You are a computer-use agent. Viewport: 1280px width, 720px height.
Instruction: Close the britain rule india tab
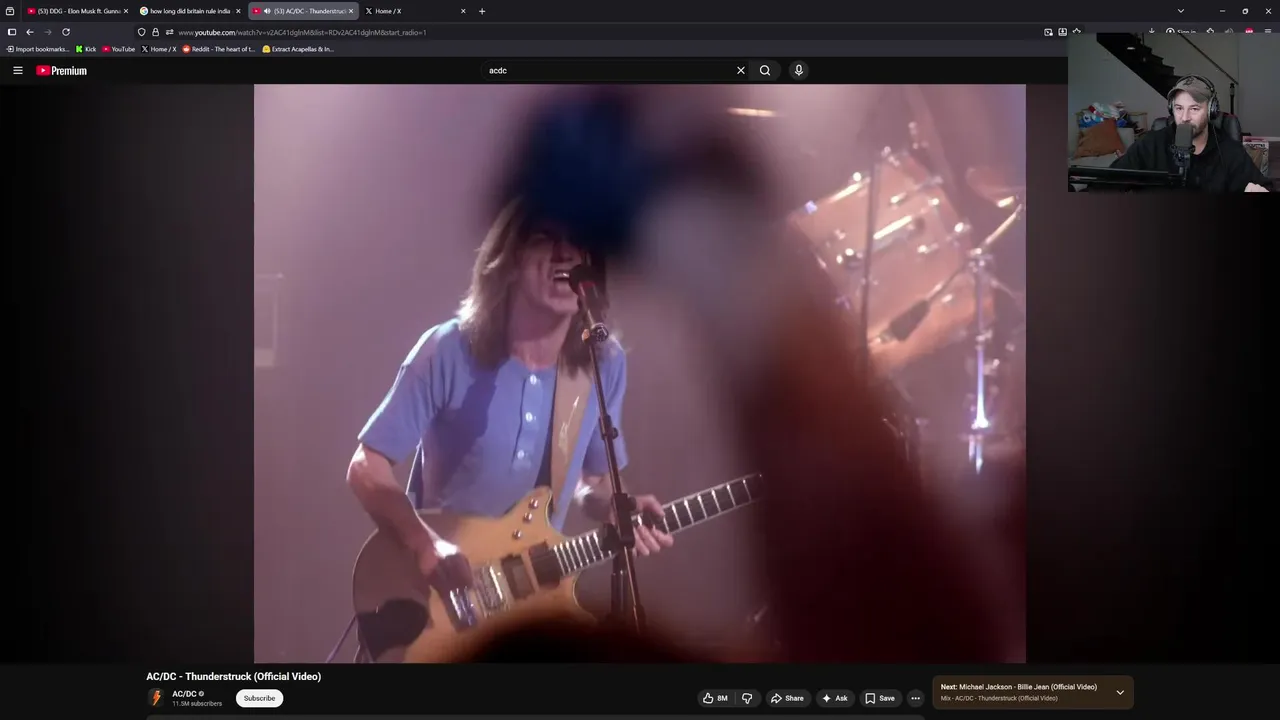(238, 11)
